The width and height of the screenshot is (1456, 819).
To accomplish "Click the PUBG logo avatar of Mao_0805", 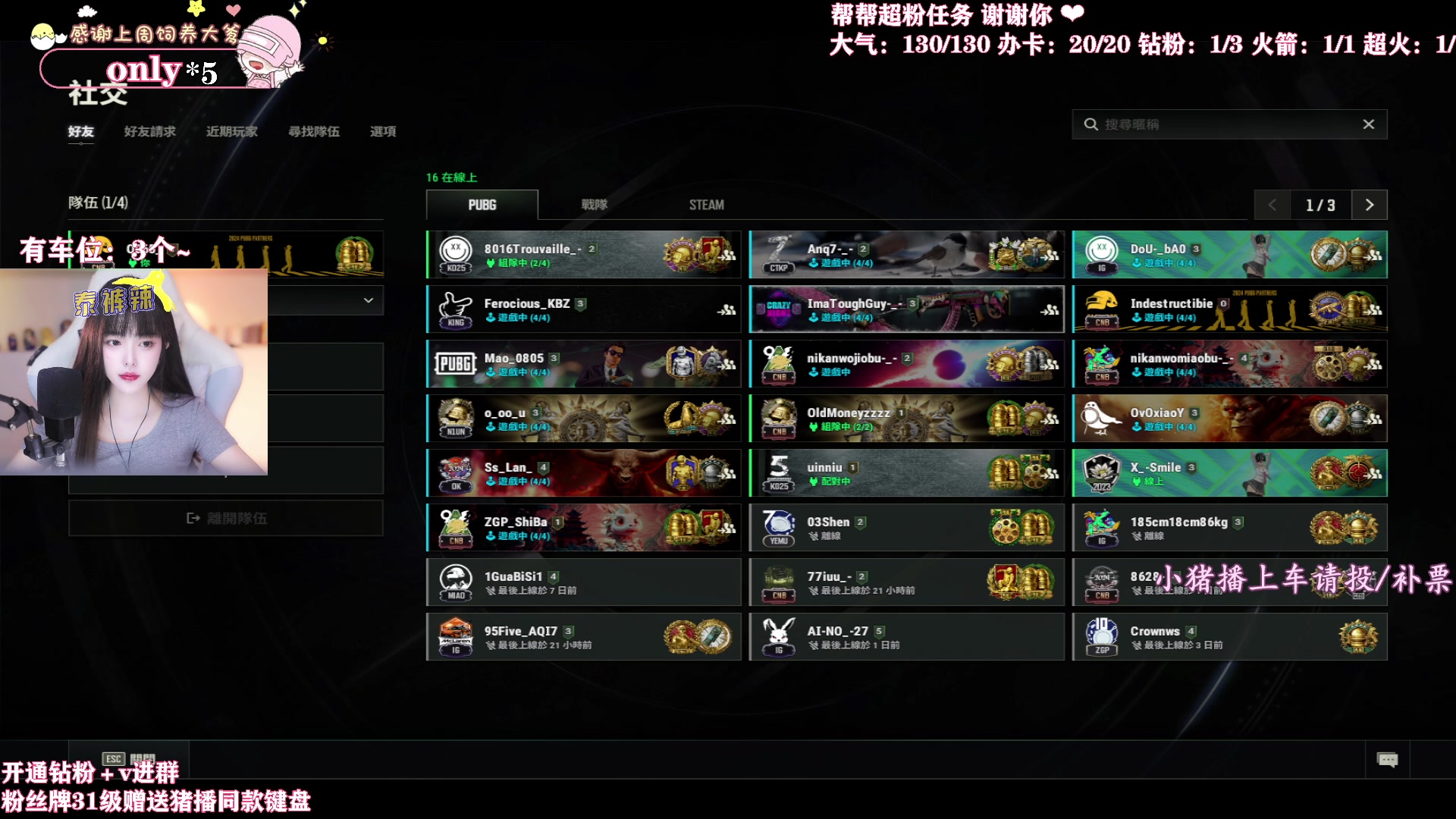I will (x=456, y=364).
